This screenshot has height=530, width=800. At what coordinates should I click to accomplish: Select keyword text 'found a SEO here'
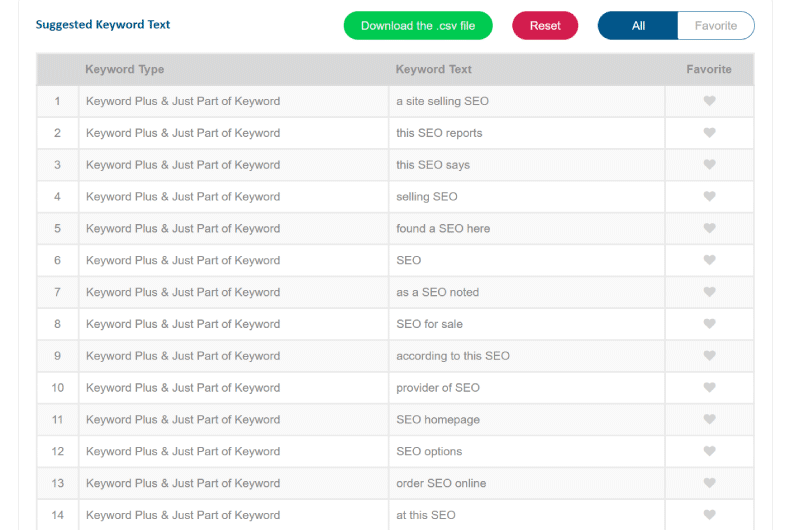click(443, 228)
